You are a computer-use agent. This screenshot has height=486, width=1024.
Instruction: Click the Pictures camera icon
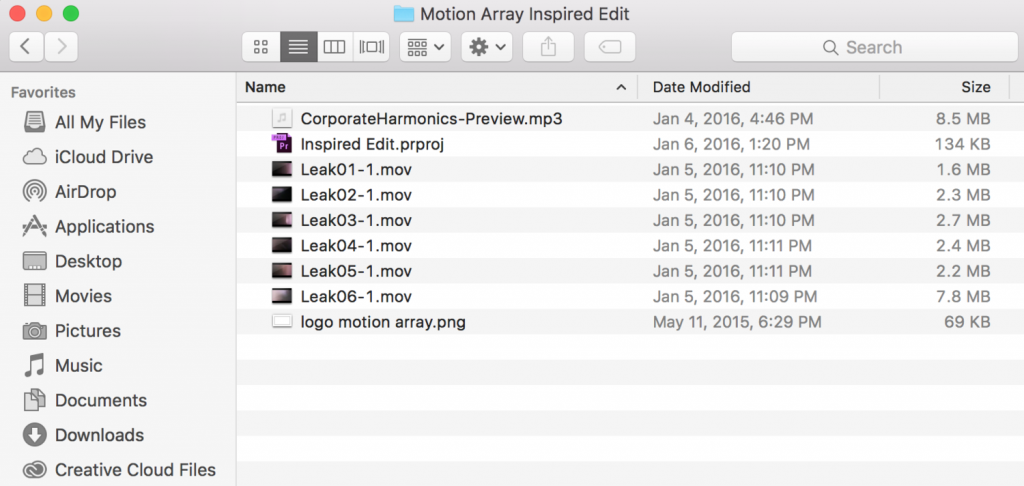point(35,331)
